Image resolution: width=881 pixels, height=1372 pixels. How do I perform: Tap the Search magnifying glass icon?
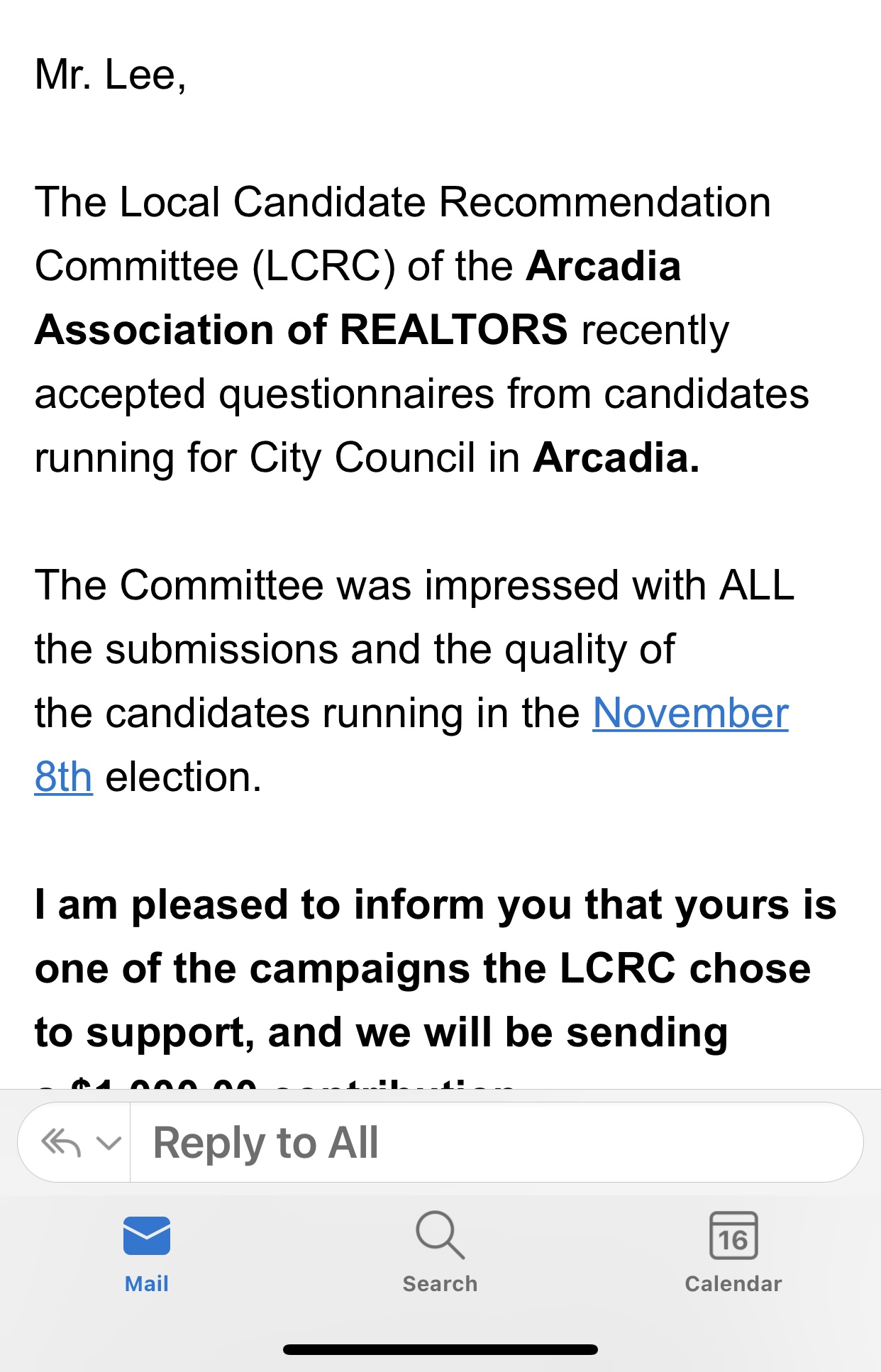(x=440, y=1235)
